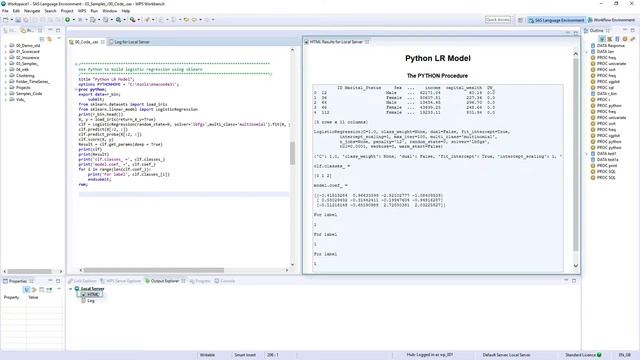This screenshot has height=360, width=640.
Task: Click the Local Server icon in Output Explorer
Action: pos(77,289)
